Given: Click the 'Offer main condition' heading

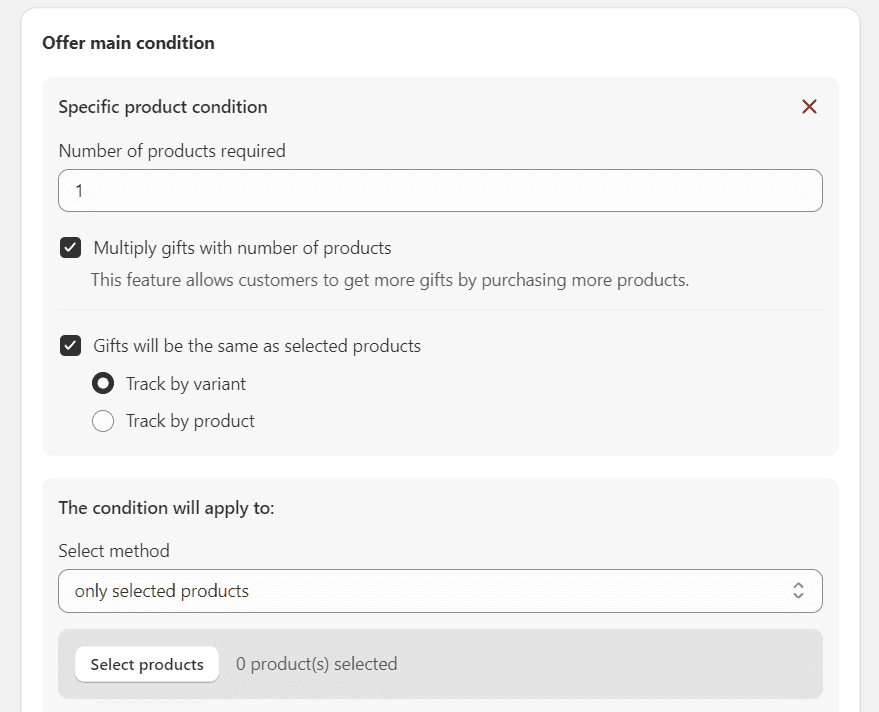Looking at the screenshot, I should tap(128, 43).
